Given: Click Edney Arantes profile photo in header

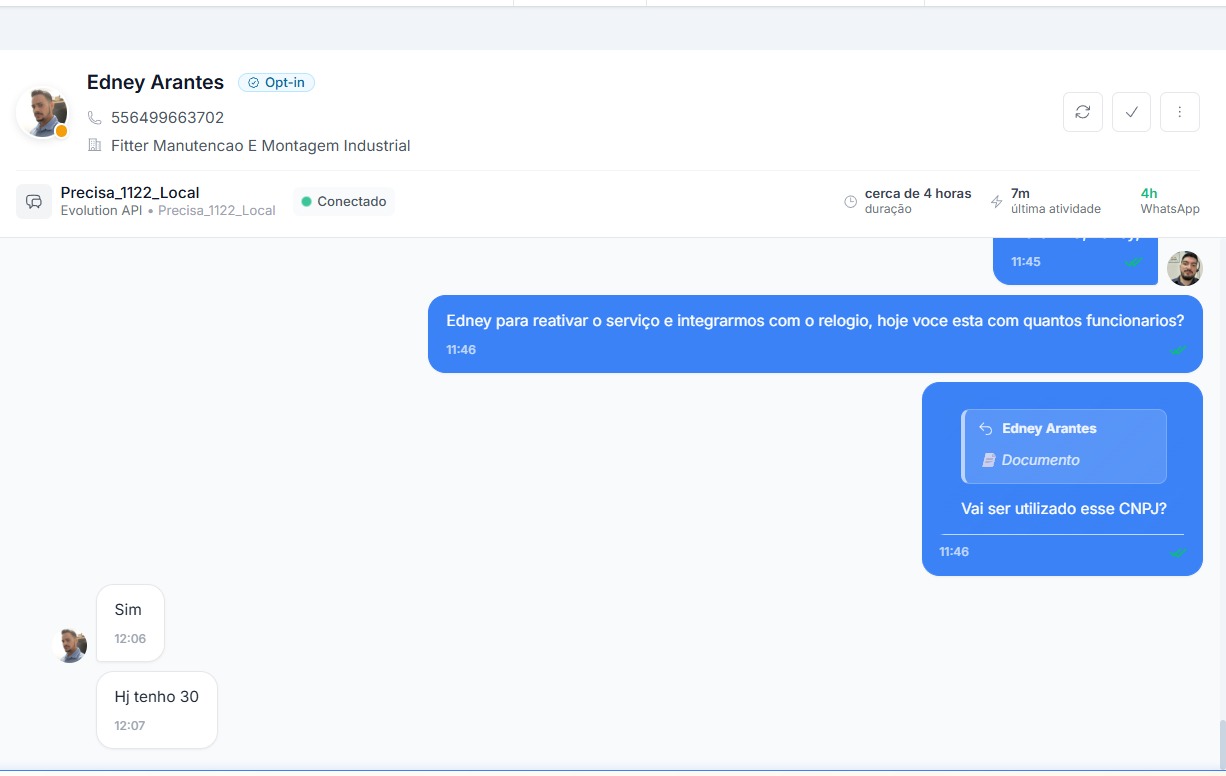Looking at the screenshot, I should (x=42, y=112).
